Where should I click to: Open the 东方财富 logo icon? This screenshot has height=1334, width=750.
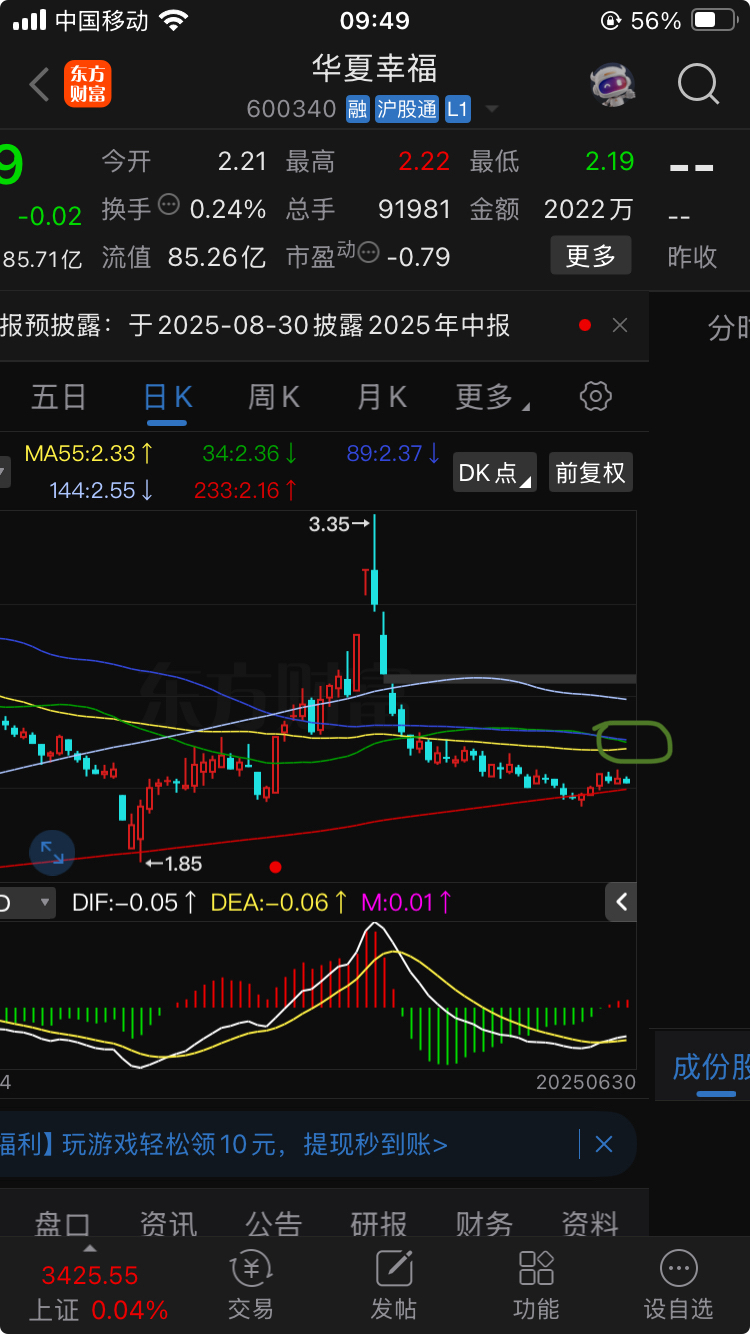click(x=87, y=85)
